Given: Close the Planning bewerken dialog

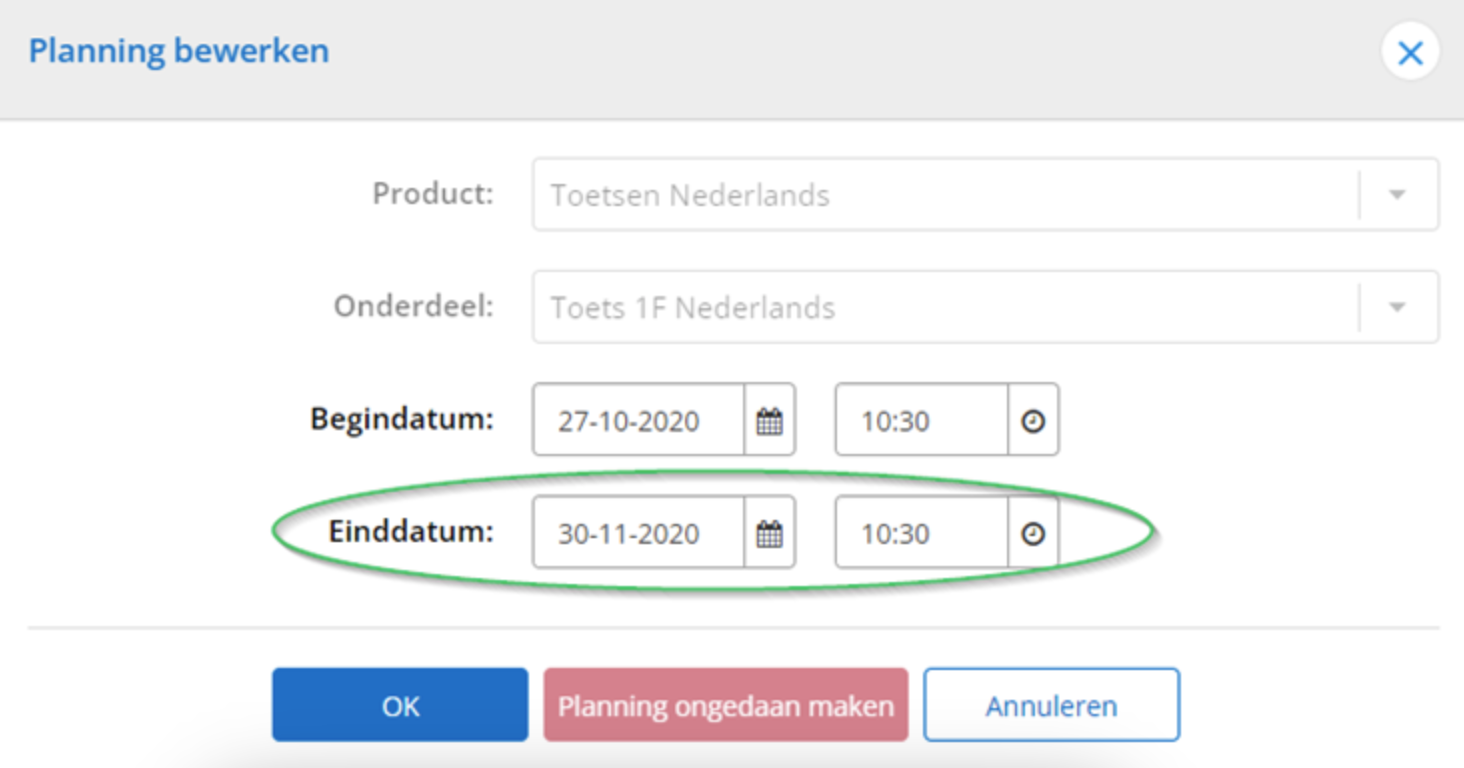Looking at the screenshot, I should click(1410, 52).
